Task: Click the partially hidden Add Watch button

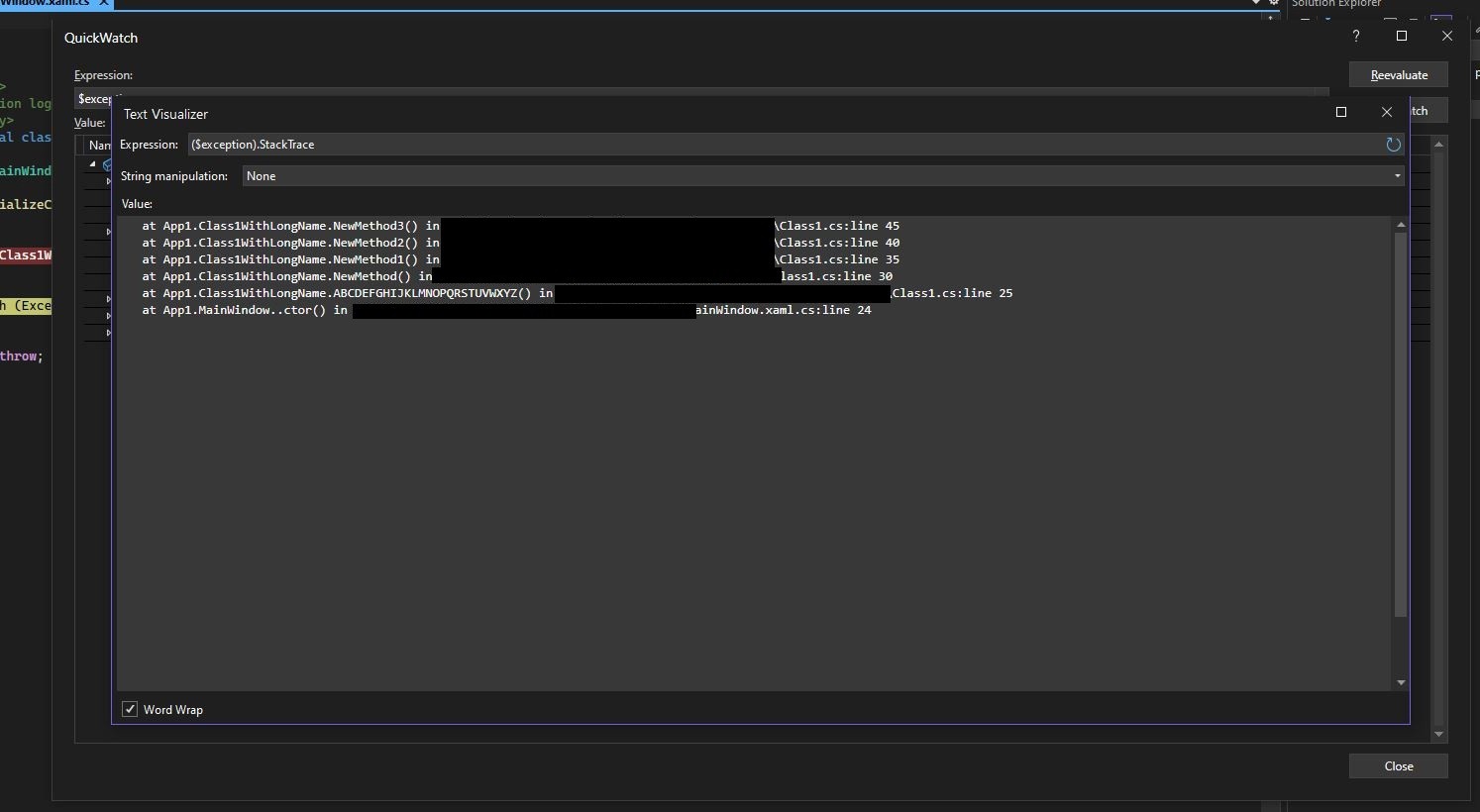Action: pyautogui.click(x=1428, y=111)
